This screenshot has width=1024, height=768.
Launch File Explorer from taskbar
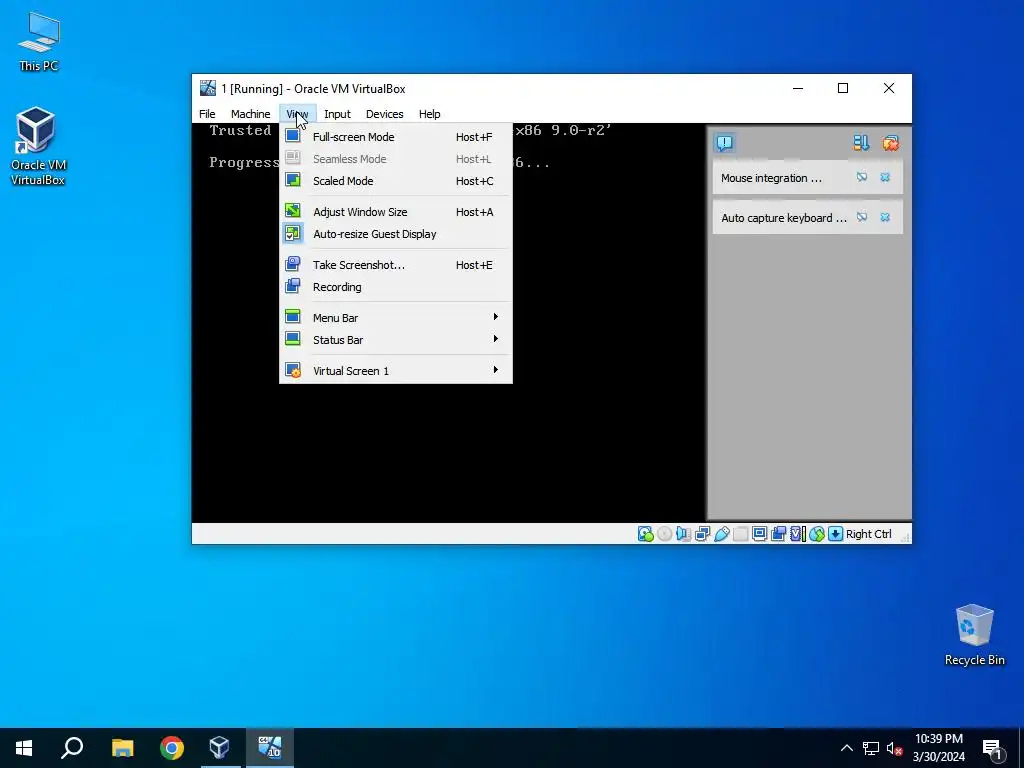click(122, 748)
